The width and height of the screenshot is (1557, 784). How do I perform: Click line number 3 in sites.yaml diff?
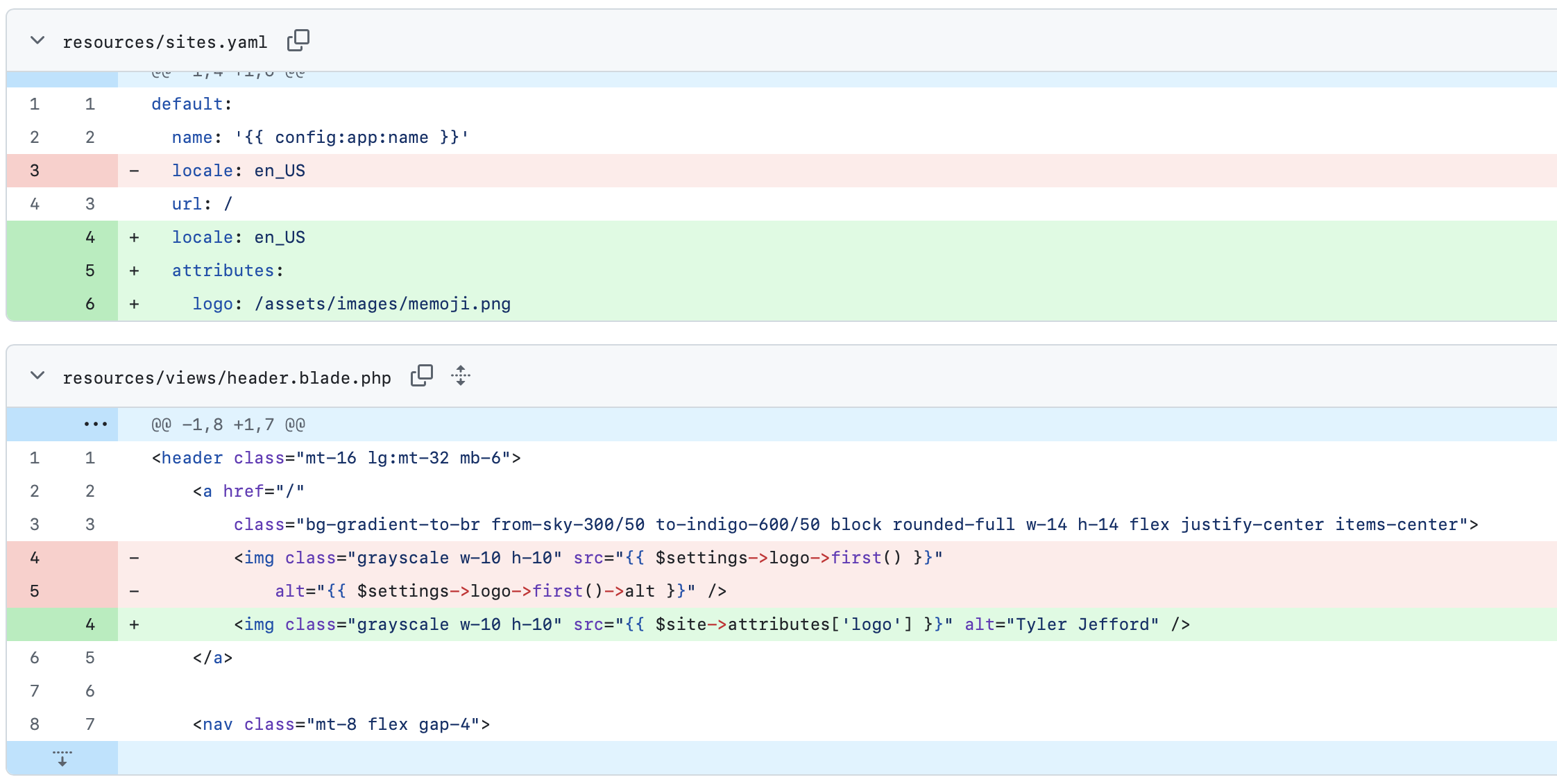coord(34,170)
